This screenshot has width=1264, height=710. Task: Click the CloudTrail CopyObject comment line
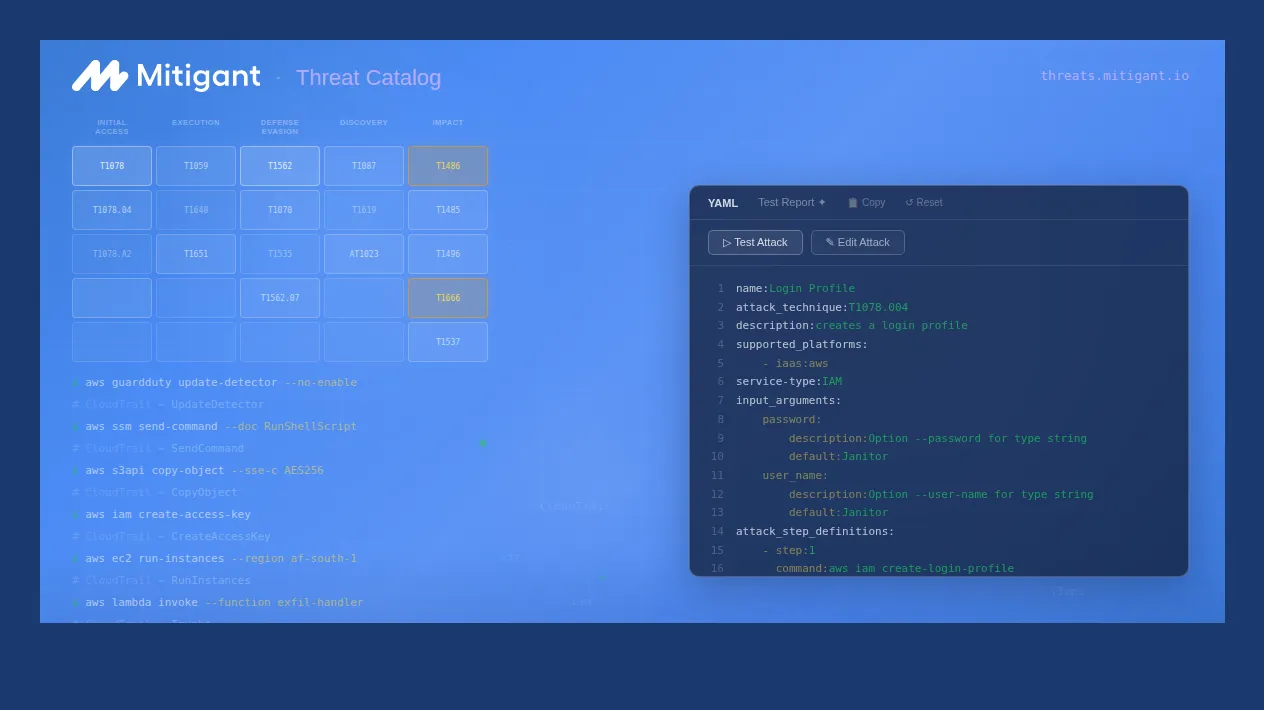155,492
